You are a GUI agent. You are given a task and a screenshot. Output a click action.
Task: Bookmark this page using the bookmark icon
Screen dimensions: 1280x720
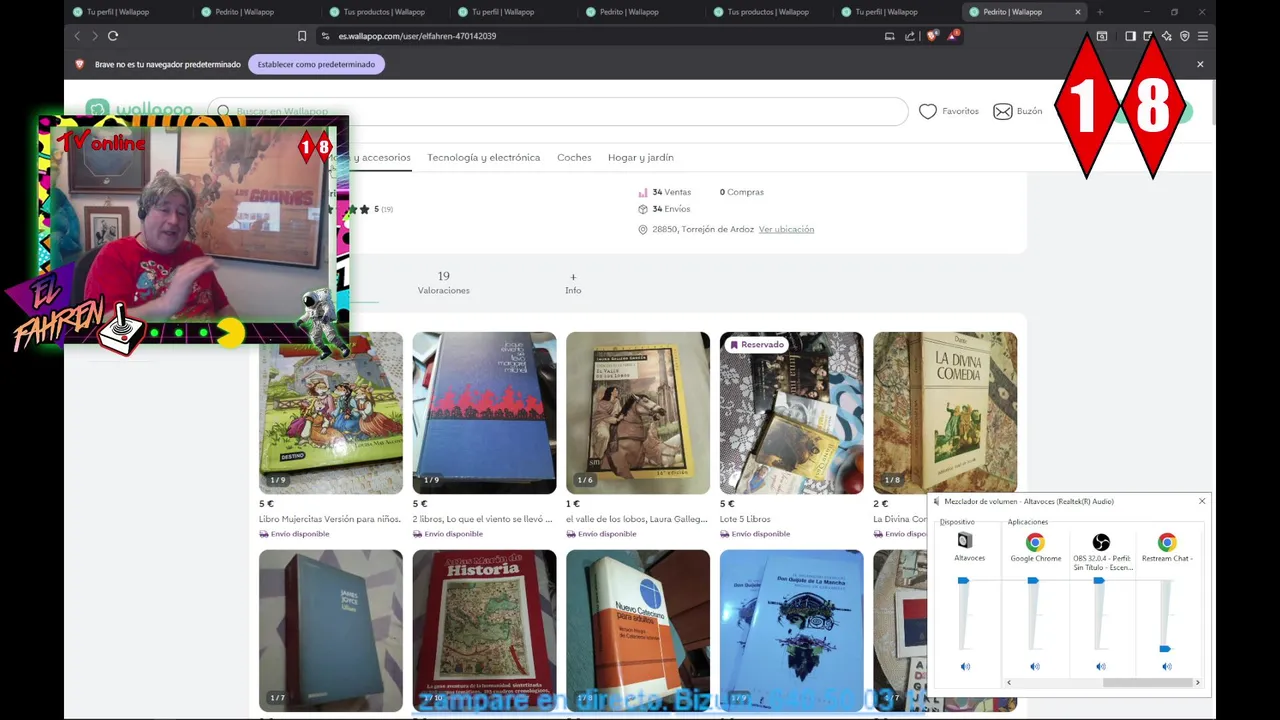(302, 36)
